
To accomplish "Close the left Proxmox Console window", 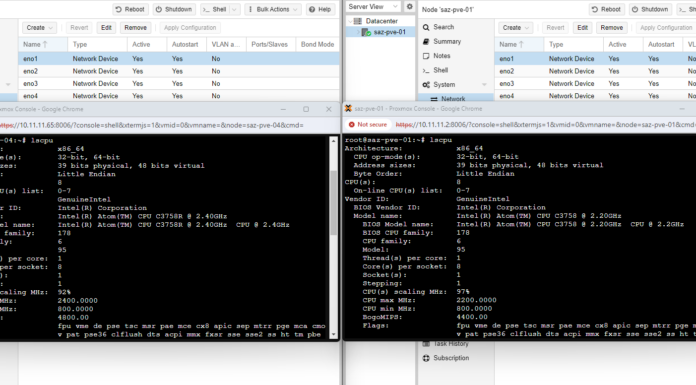I will [x=328, y=109].
